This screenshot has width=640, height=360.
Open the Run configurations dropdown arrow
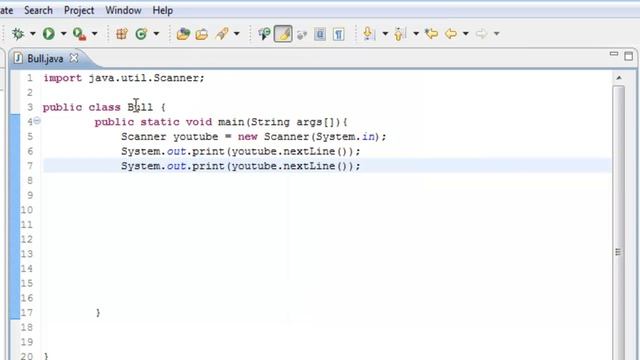(64, 34)
